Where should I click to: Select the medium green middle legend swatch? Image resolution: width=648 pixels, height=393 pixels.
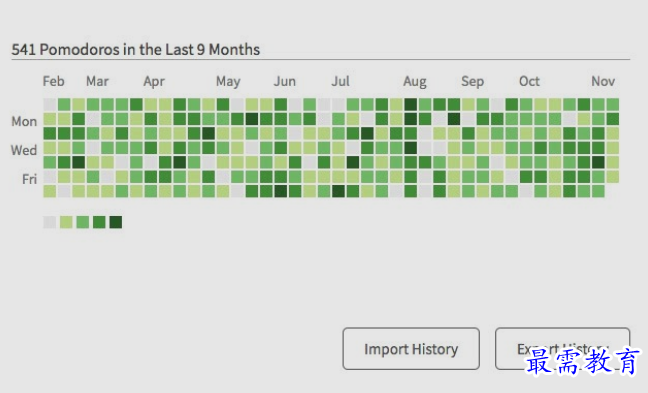pos(83,222)
